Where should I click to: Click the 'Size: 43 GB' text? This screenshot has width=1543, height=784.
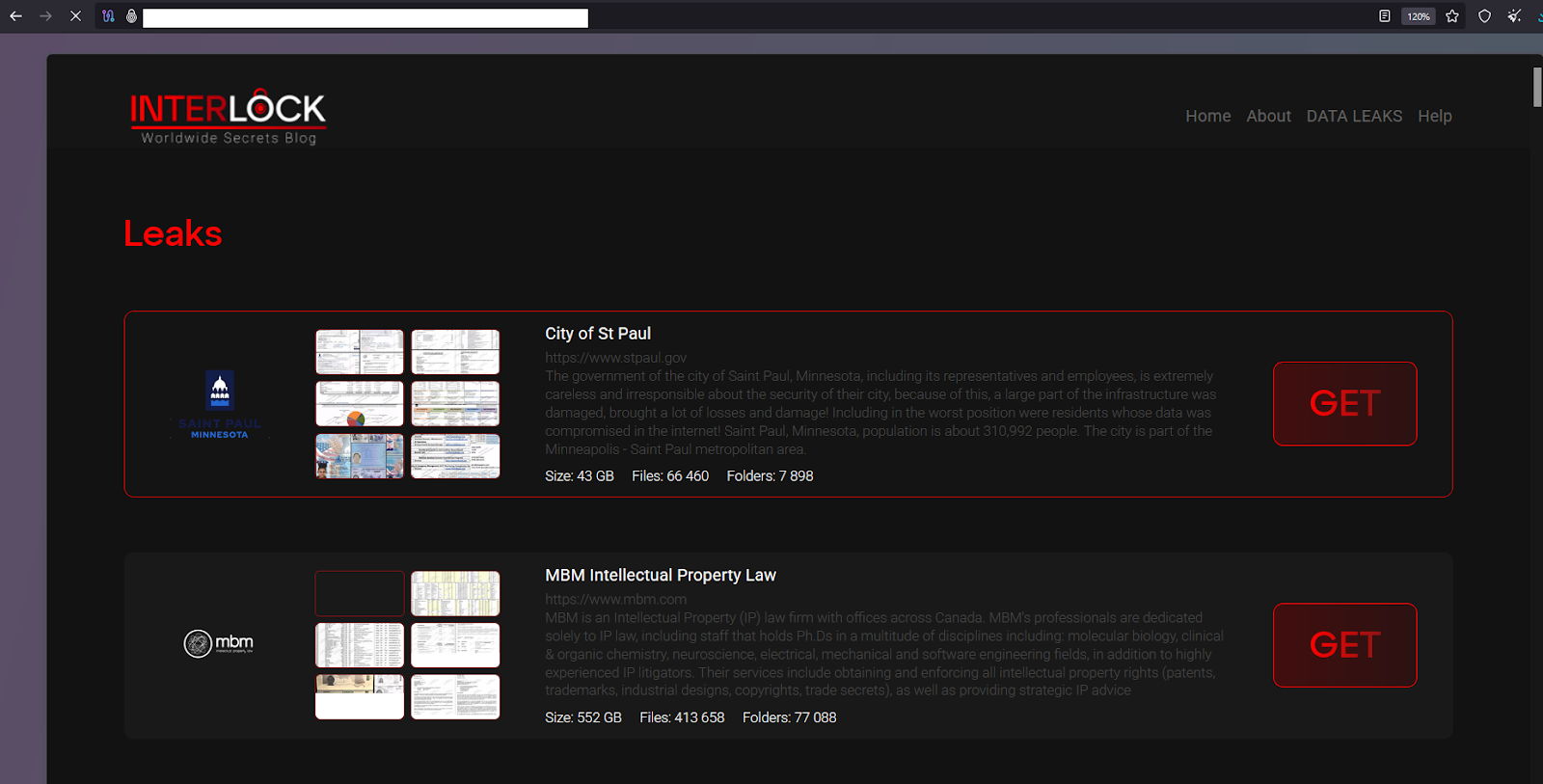(x=580, y=476)
